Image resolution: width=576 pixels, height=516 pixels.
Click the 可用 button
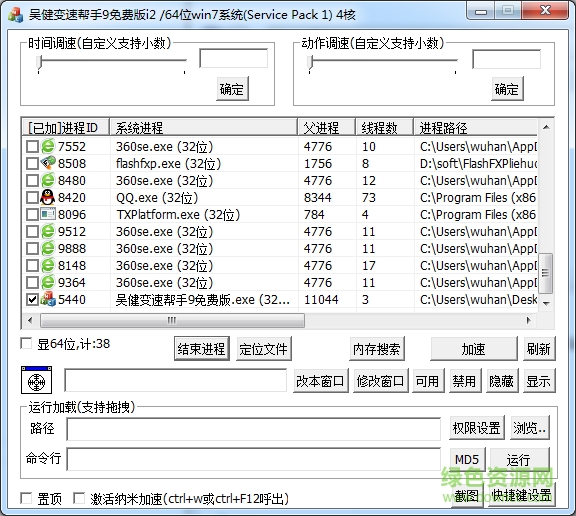point(428,381)
